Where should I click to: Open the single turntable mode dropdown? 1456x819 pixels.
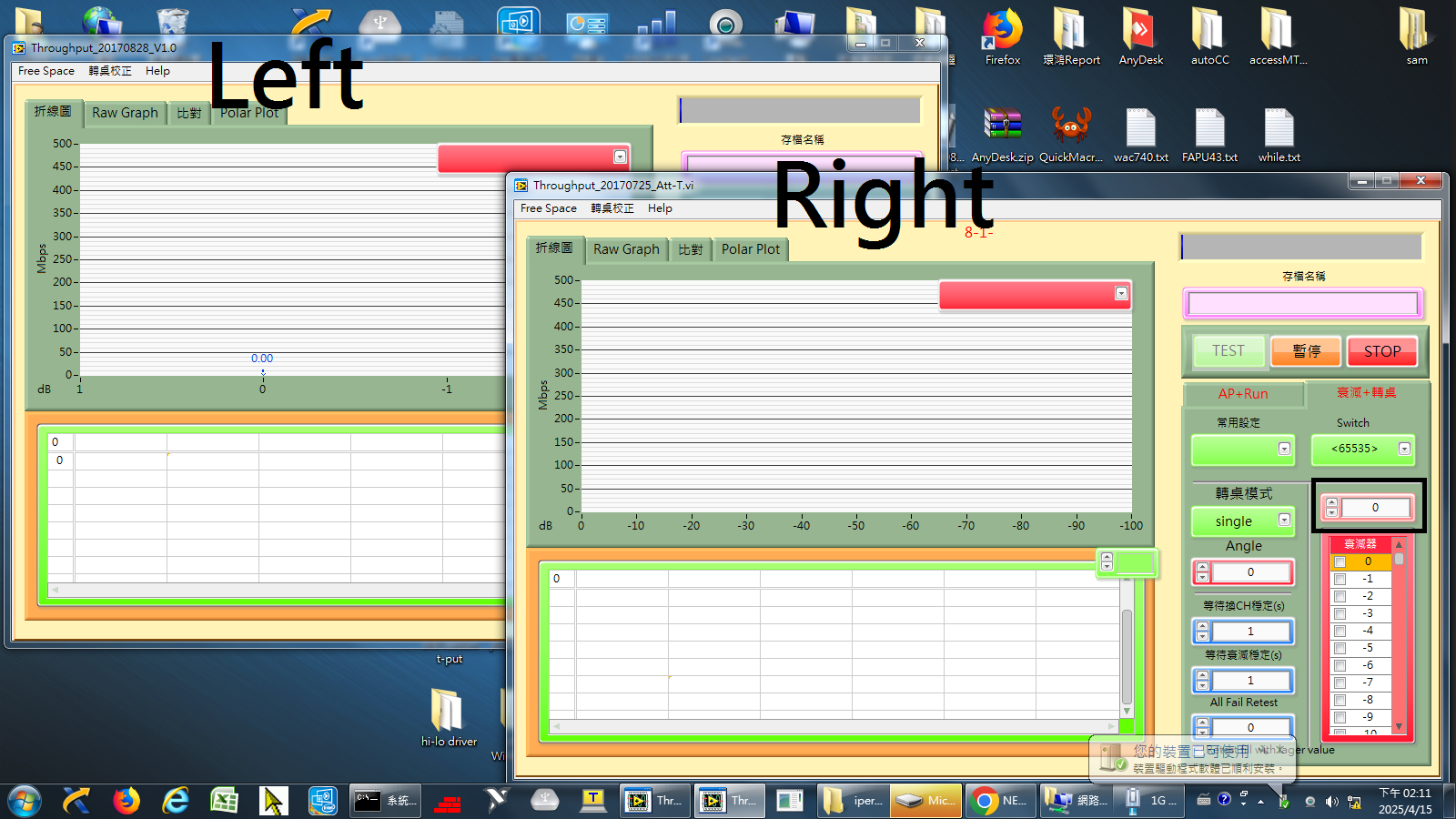(x=1284, y=521)
